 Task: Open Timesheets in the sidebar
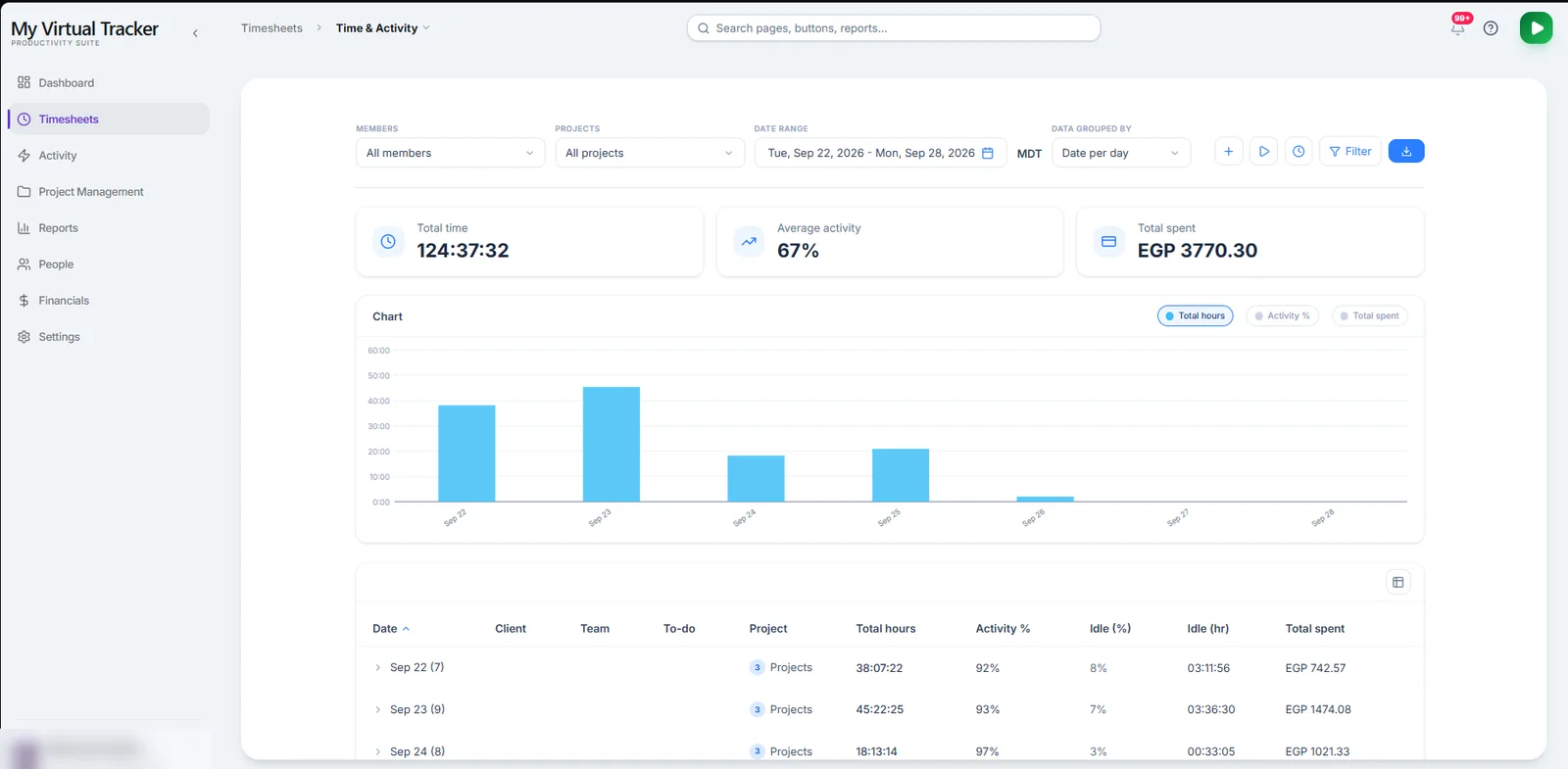point(108,120)
